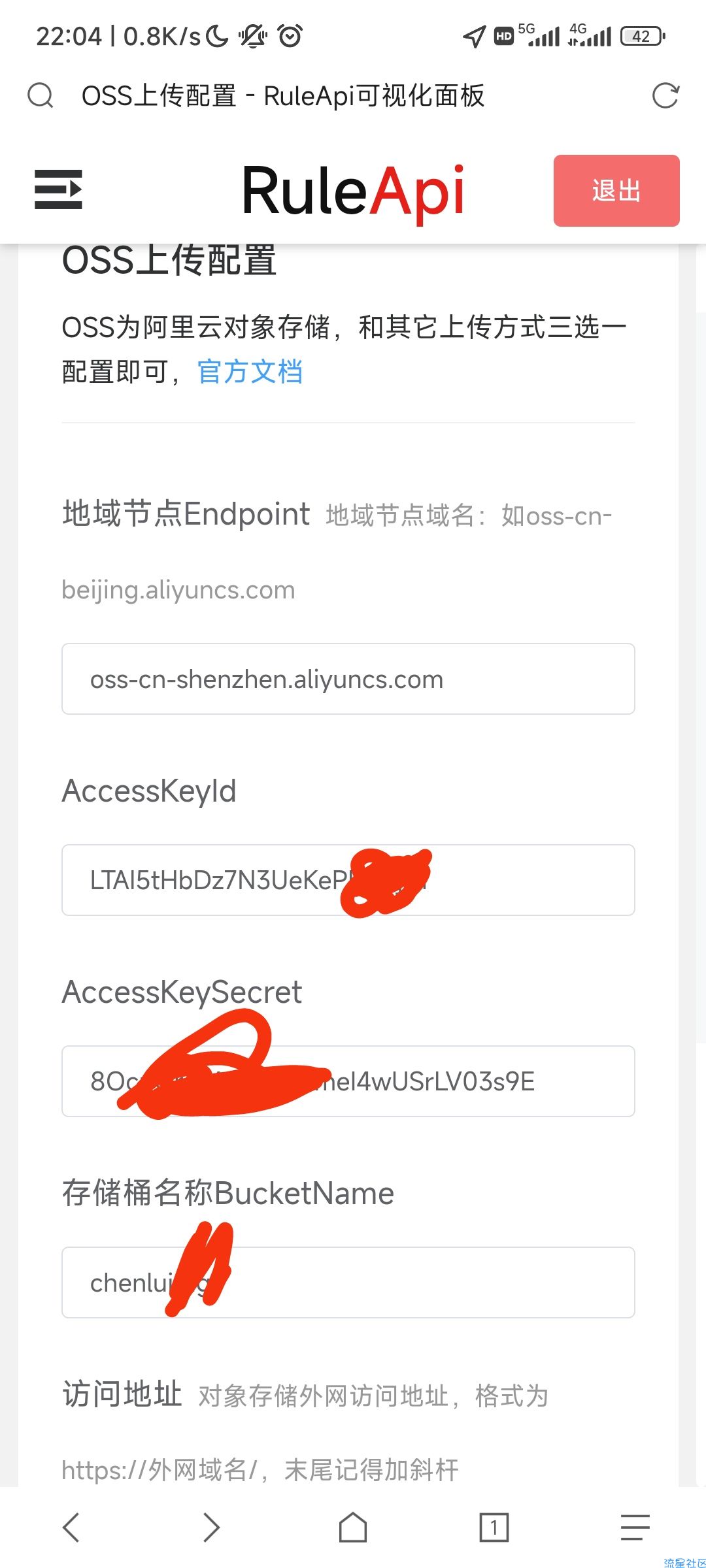Go back using the browser back arrow
This screenshot has height=1568, width=706.
click(x=71, y=1527)
